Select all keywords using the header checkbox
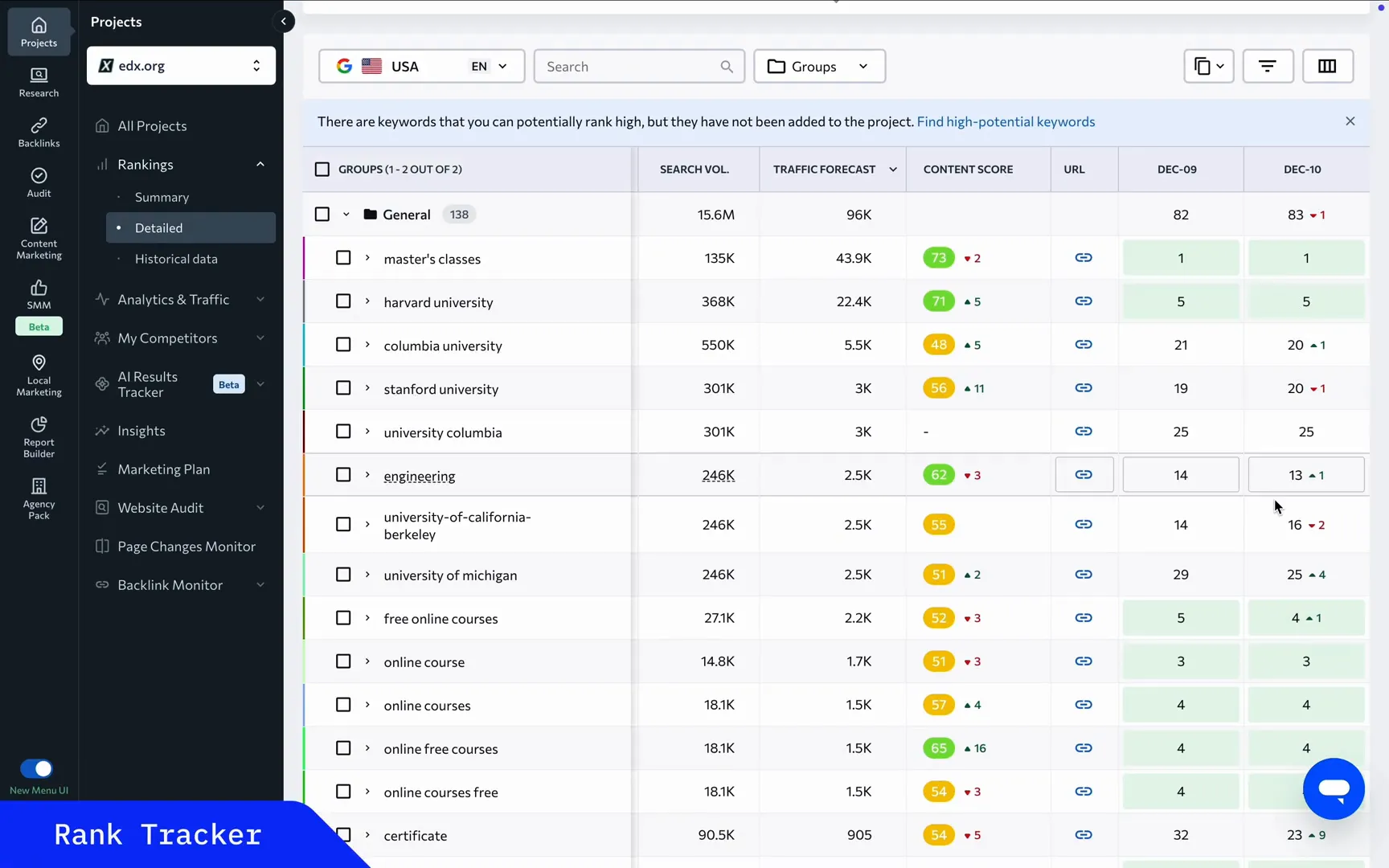The height and width of the screenshot is (868, 1389). pos(322,169)
